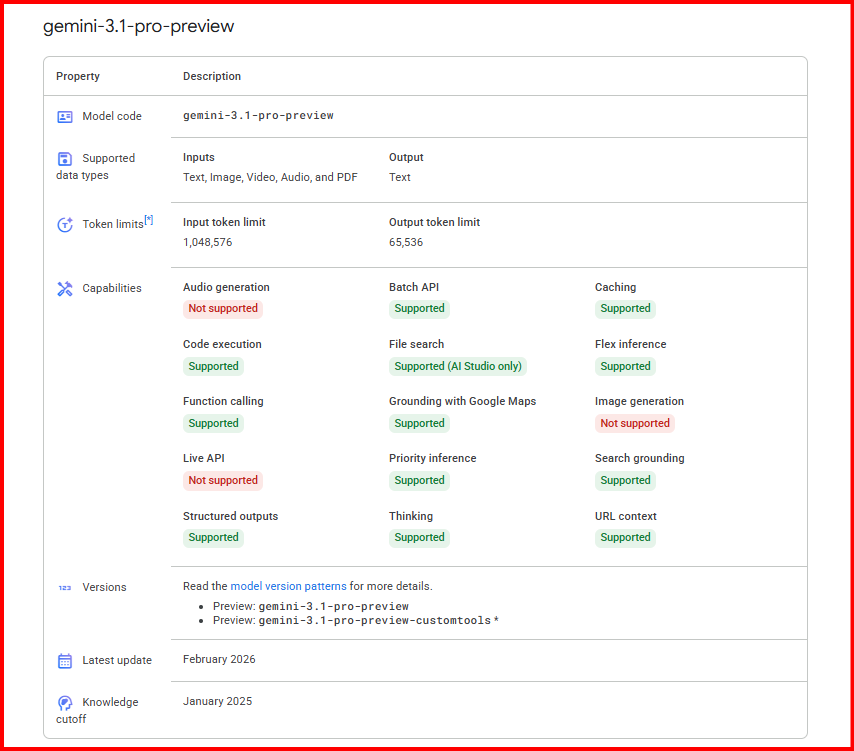Click the Supported badge under Thinking
Viewport: 854px width, 751px height.
(x=419, y=537)
